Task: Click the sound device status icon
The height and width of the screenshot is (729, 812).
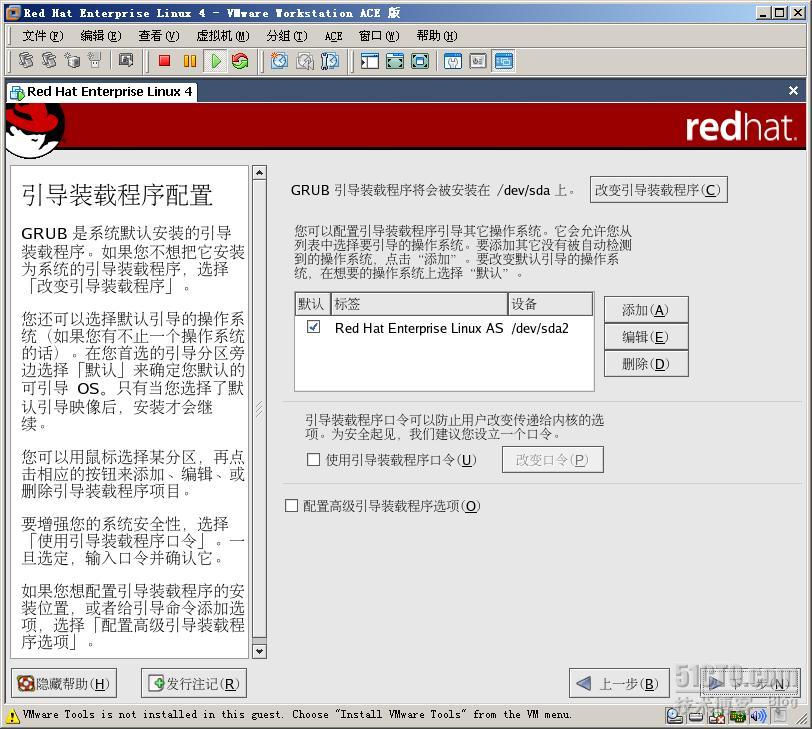Action: (758, 716)
